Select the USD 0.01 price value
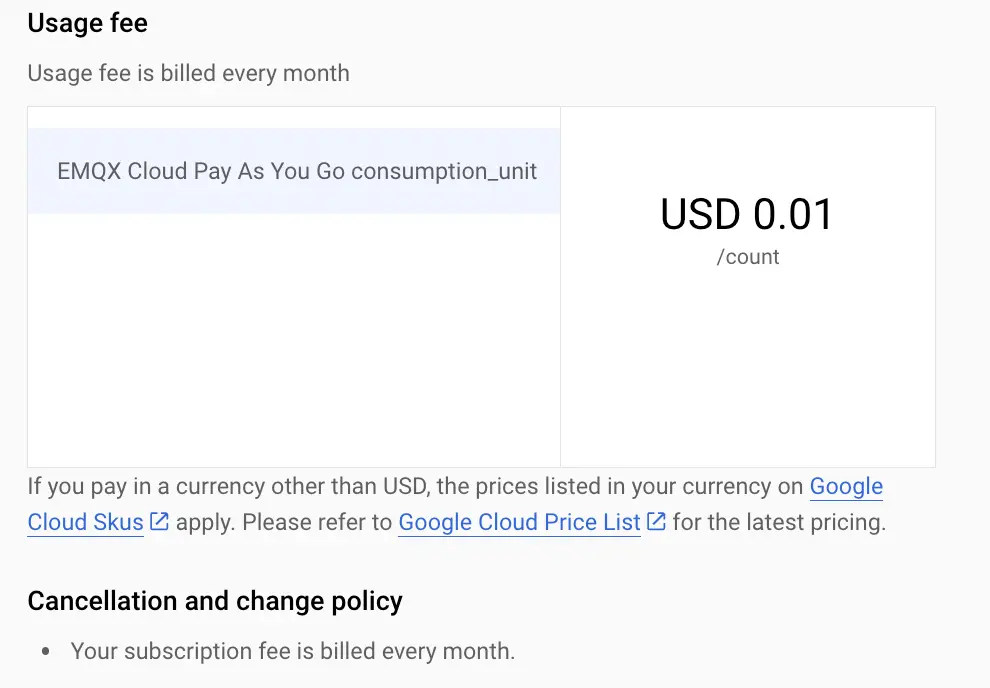 748,213
